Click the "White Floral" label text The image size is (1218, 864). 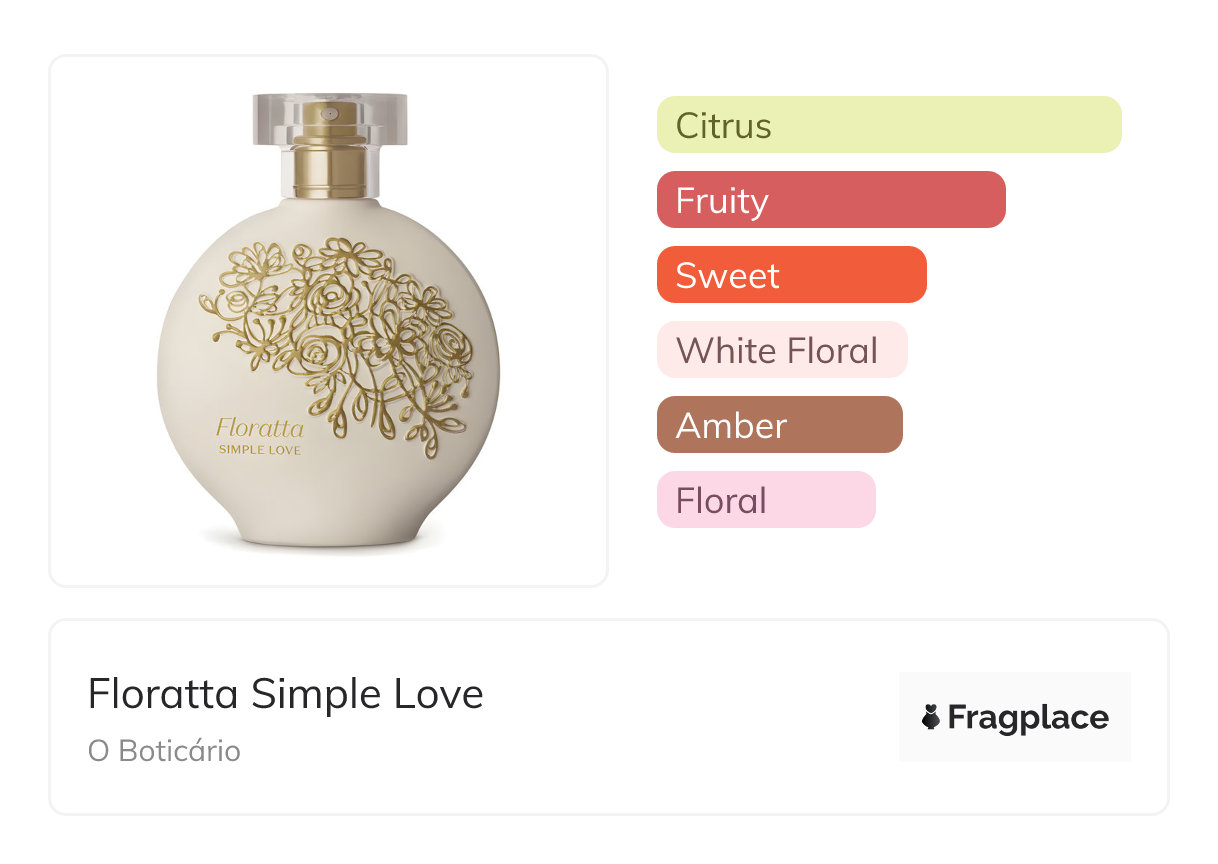(776, 351)
